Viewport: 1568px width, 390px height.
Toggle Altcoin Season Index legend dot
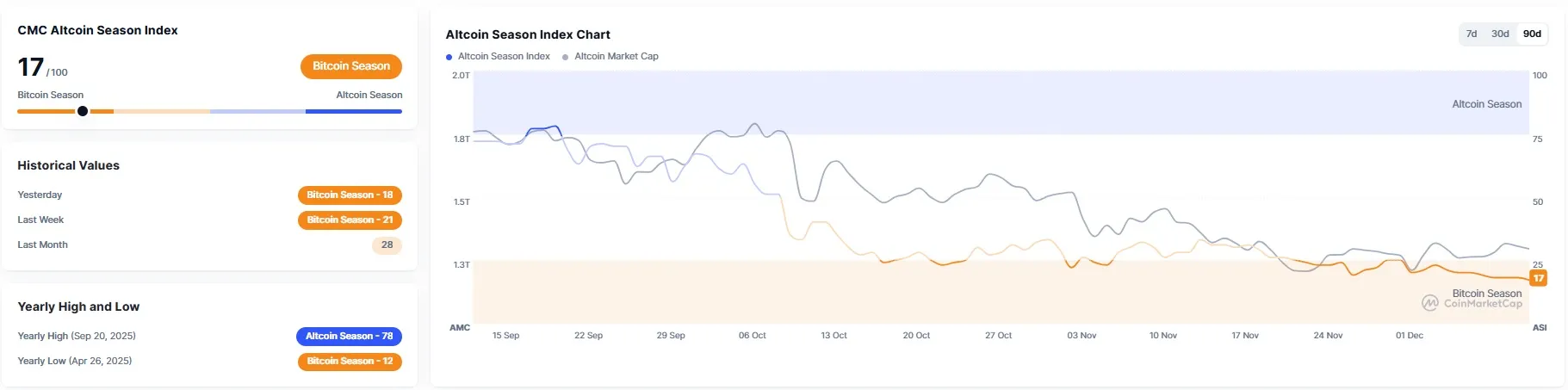tap(449, 57)
